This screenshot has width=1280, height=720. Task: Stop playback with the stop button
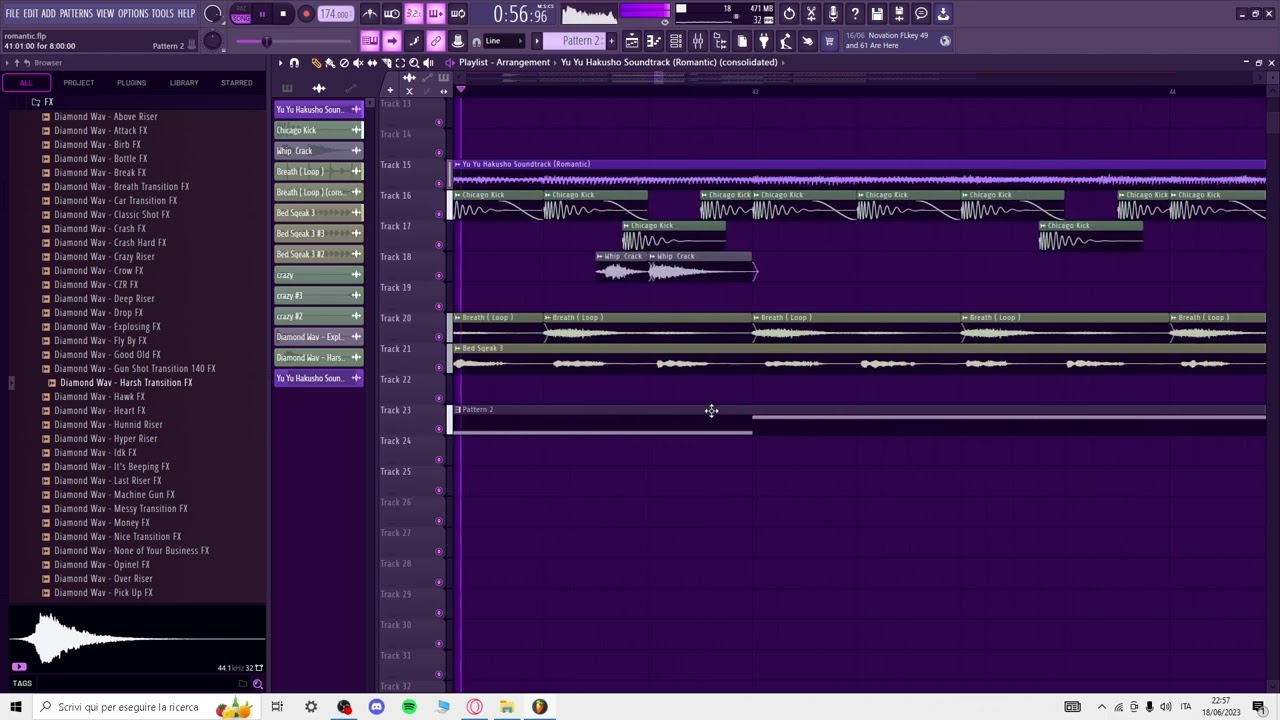click(283, 14)
